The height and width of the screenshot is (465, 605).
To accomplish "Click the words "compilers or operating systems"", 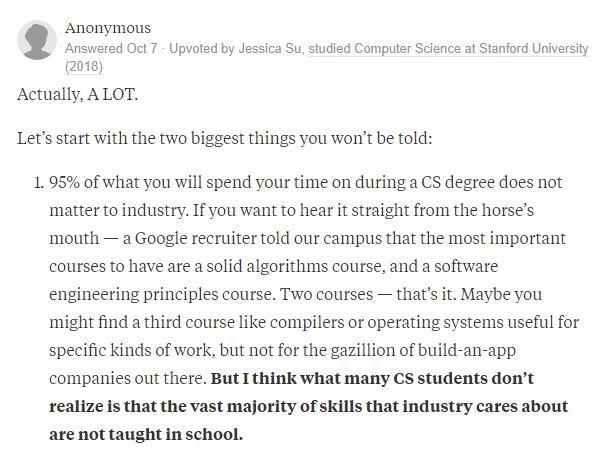I will [386, 323].
